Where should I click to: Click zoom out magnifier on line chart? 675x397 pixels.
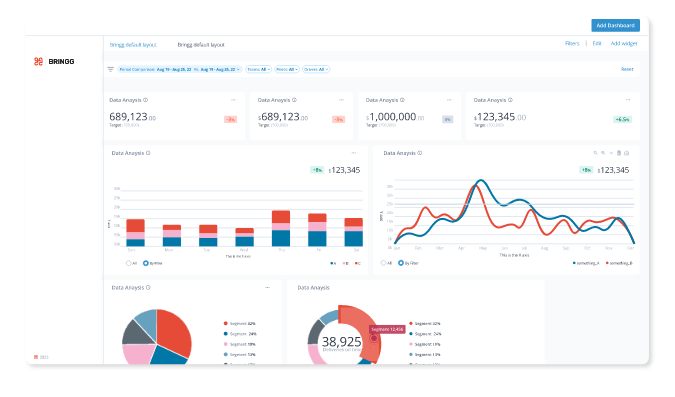(x=595, y=153)
